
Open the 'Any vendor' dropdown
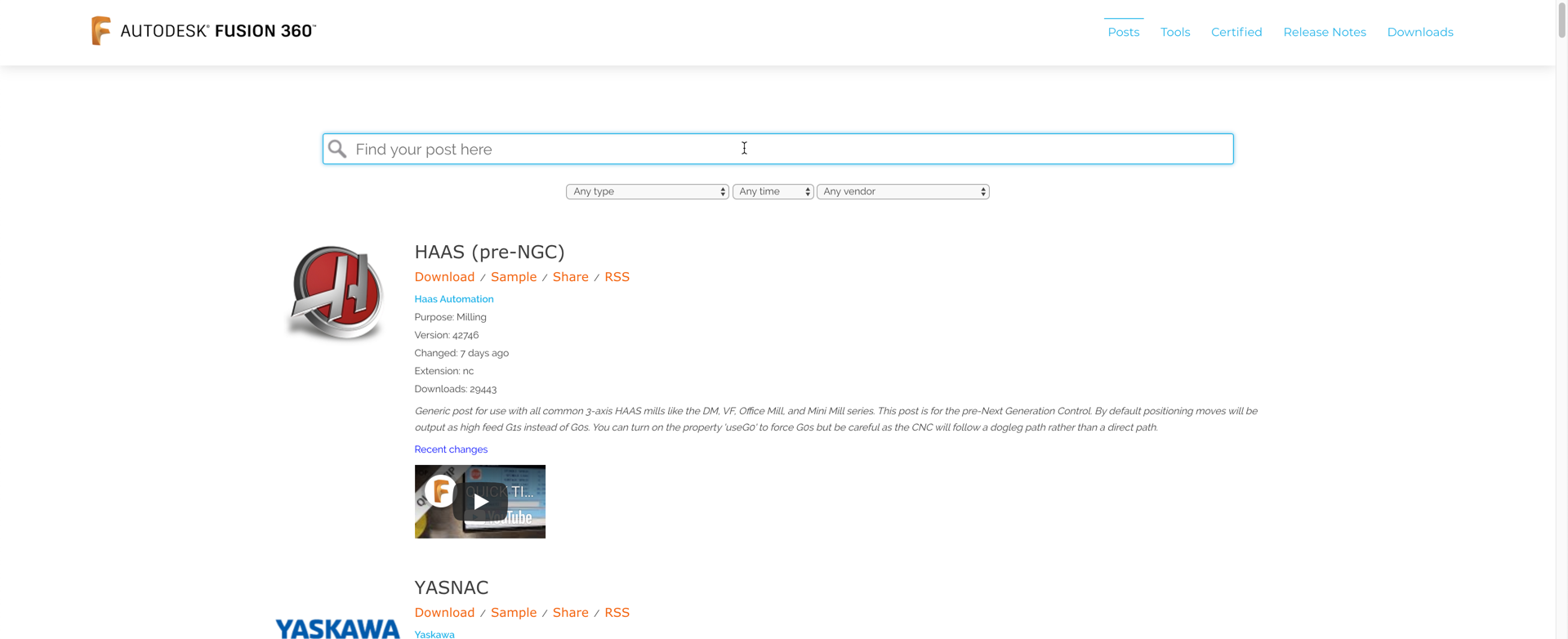click(x=903, y=191)
